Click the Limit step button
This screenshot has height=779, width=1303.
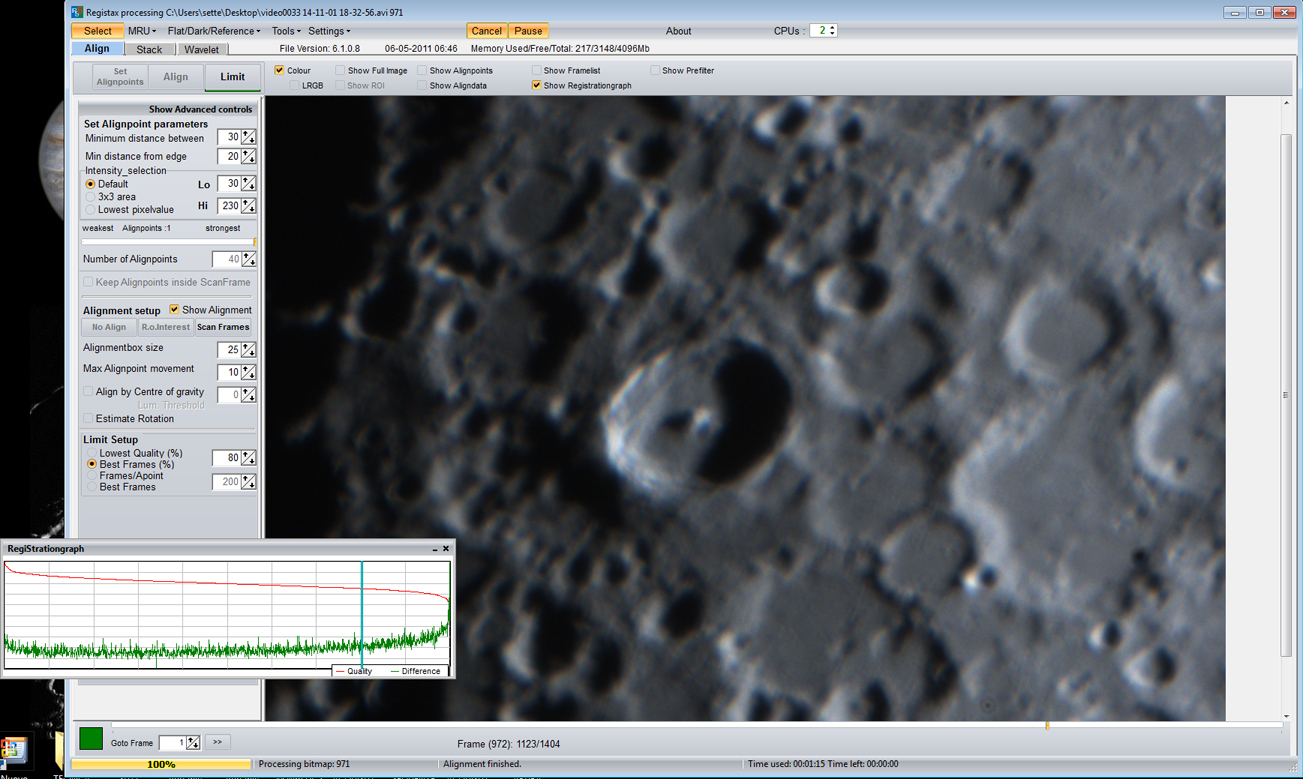(232, 77)
